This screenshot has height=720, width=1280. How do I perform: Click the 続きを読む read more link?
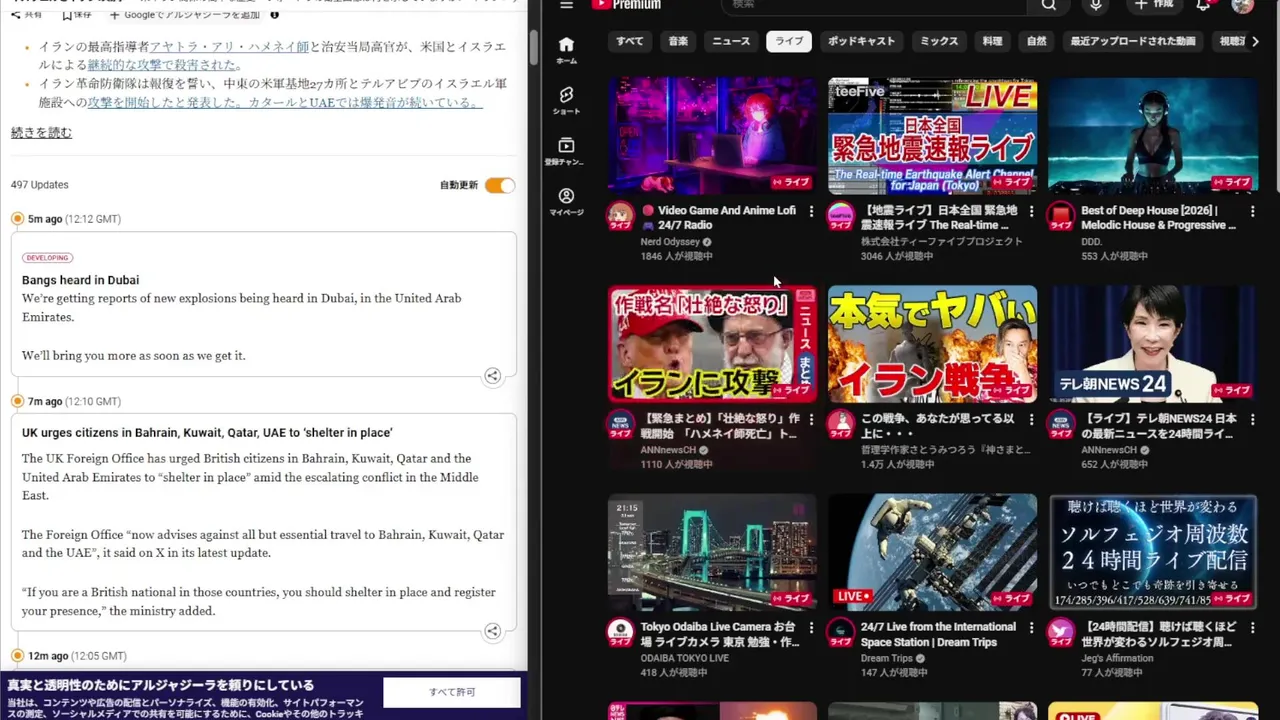coord(41,133)
